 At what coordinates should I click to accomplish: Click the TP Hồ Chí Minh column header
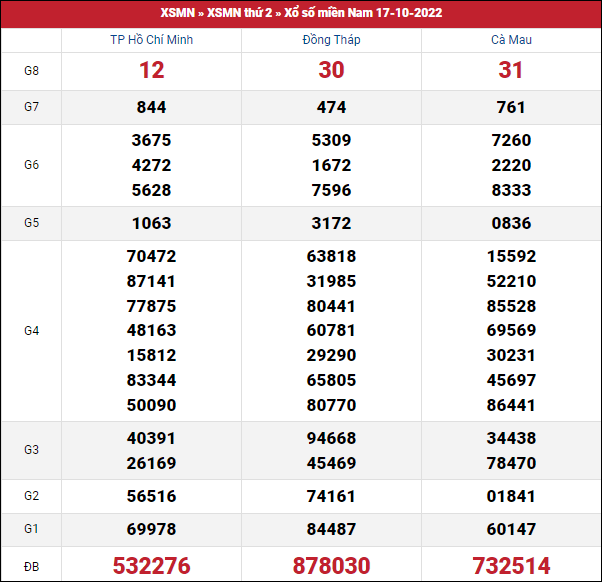151,40
